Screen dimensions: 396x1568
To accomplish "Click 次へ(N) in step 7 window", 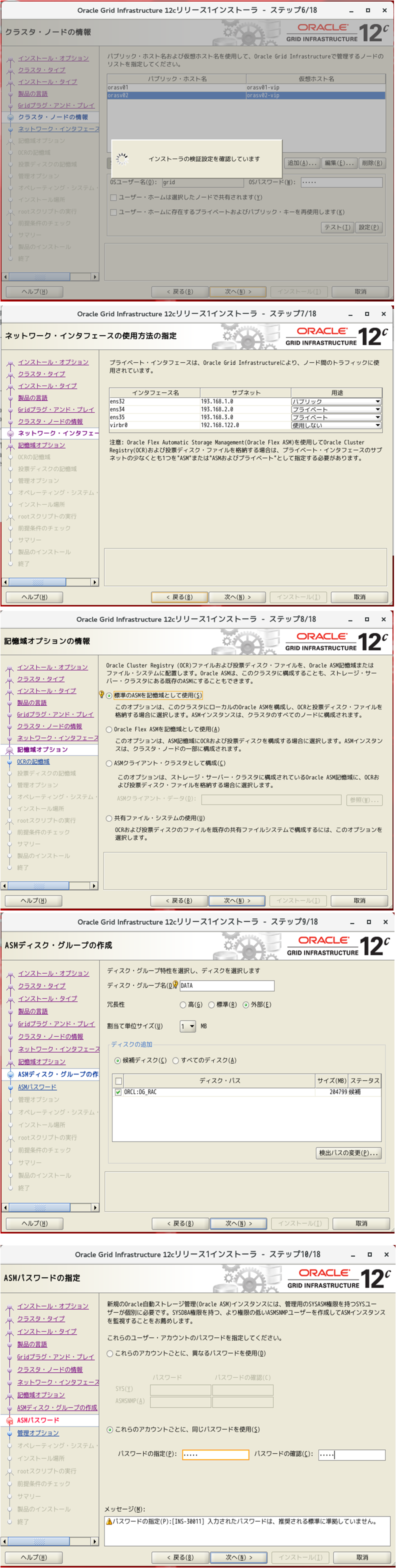I will pos(237,597).
